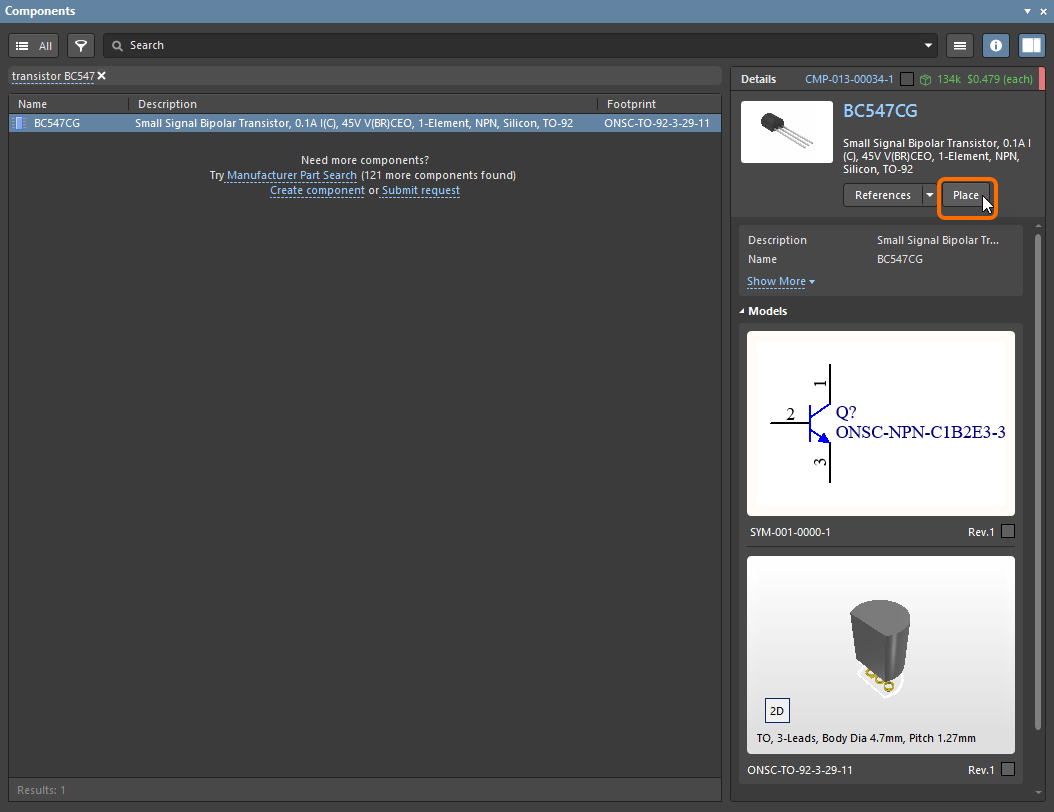Toggle the split panel layout icon
The height and width of the screenshot is (812, 1054).
point(1031,45)
